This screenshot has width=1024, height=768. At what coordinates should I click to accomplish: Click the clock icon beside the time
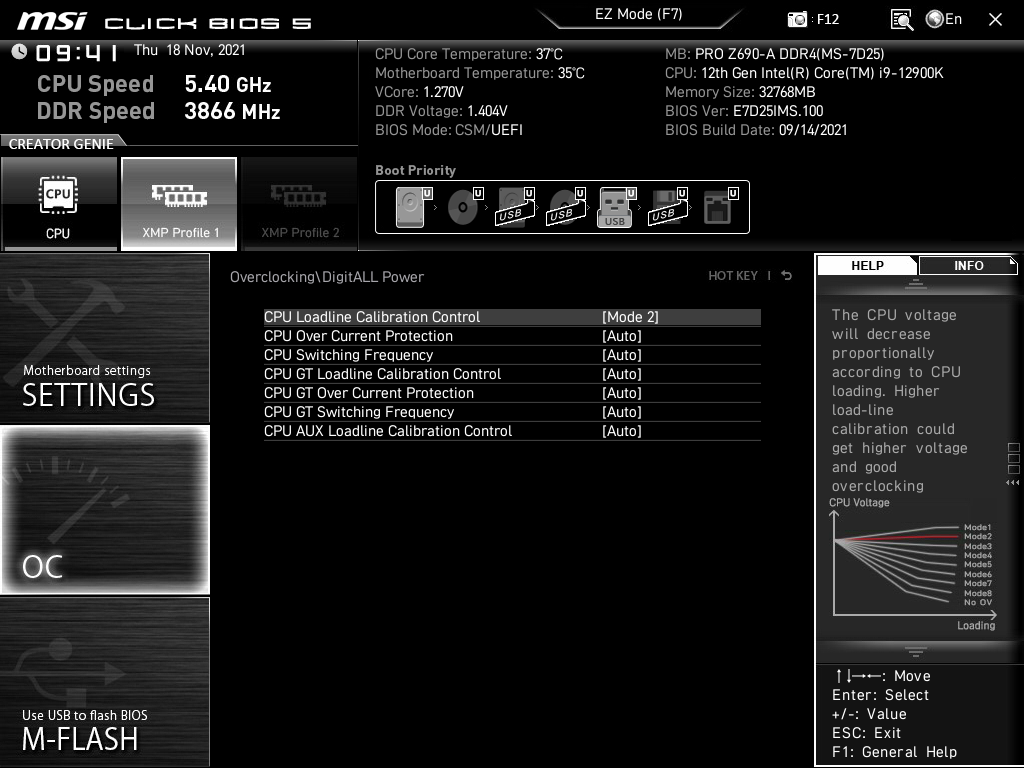pos(20,51)
